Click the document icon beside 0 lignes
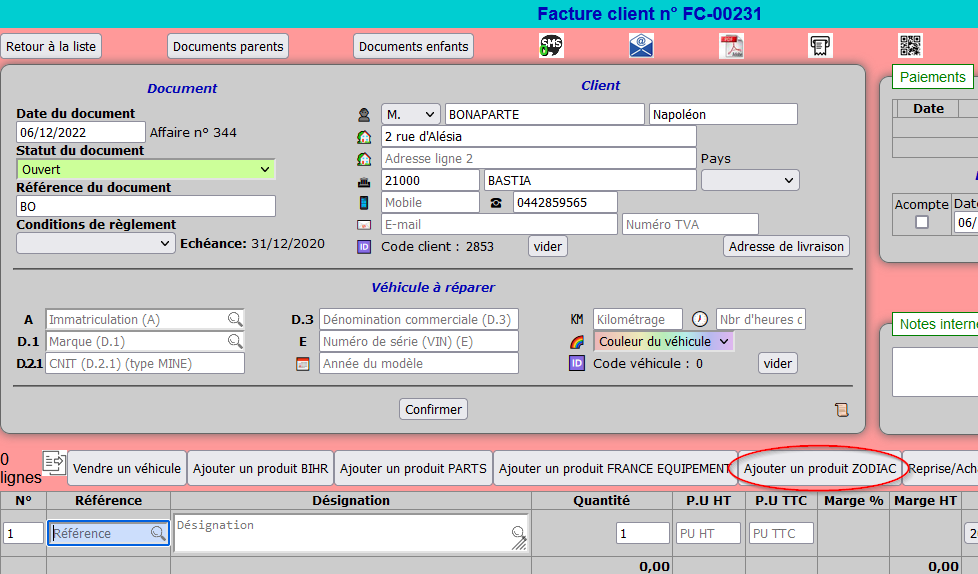 click(x=53, y=461)
